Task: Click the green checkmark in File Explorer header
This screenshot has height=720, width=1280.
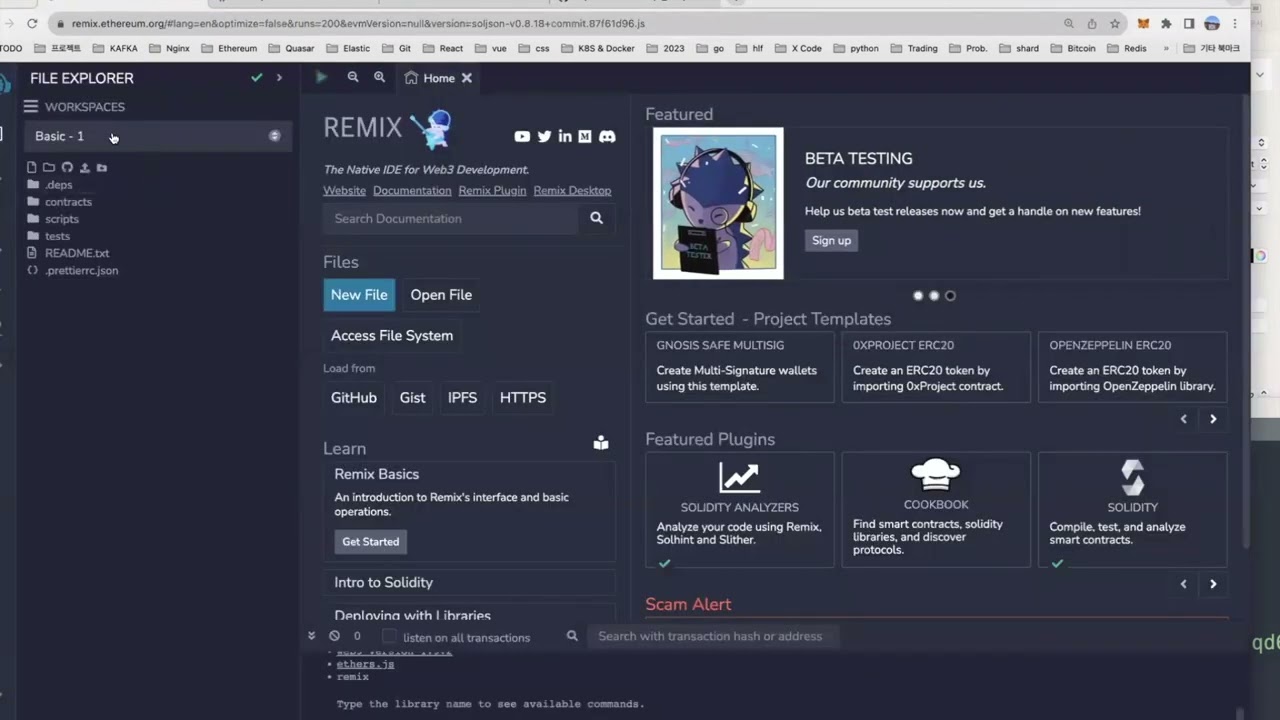Action: (257, 77)
